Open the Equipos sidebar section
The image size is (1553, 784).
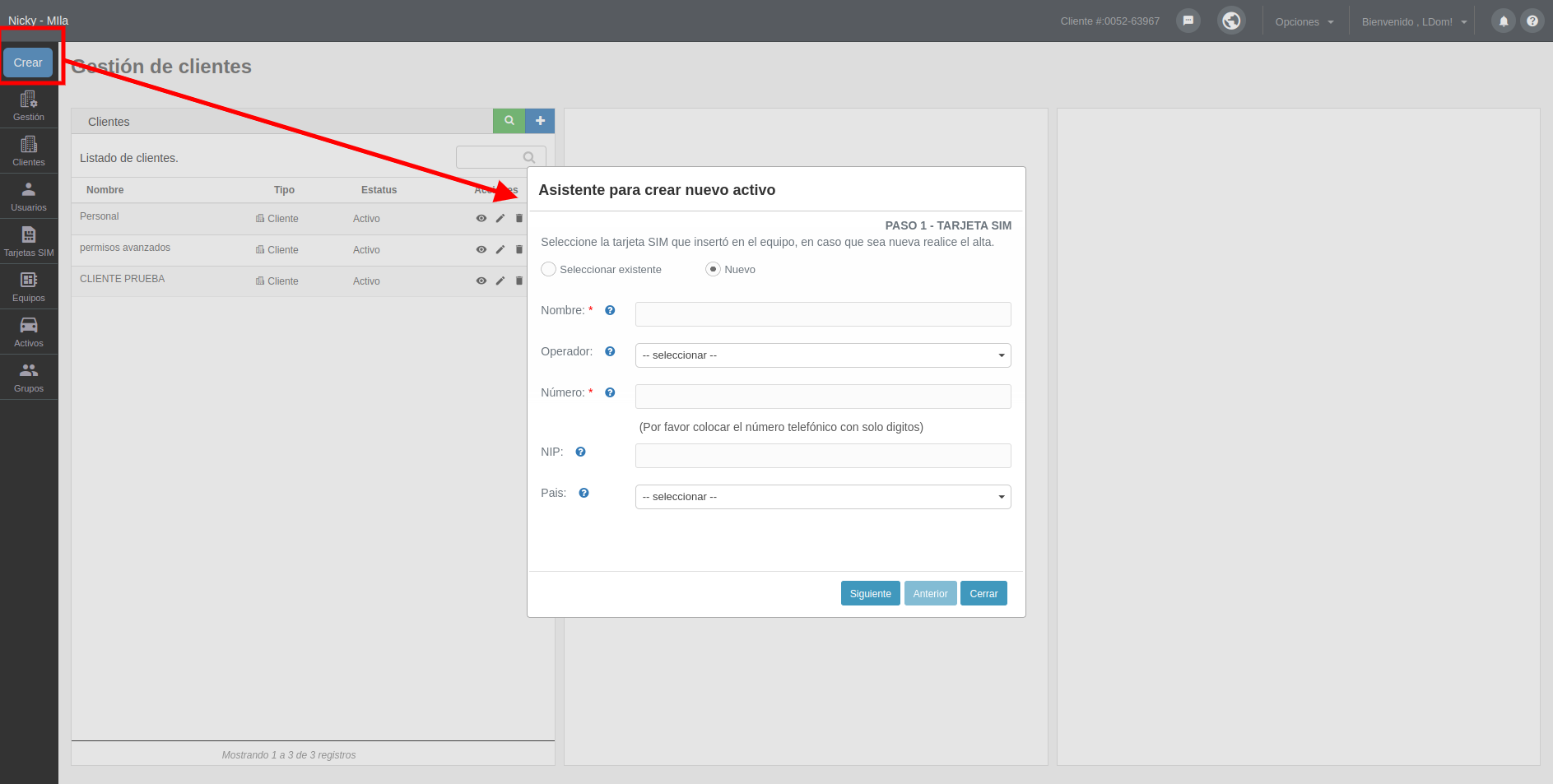pyautogui.click(x=29, y=286)
